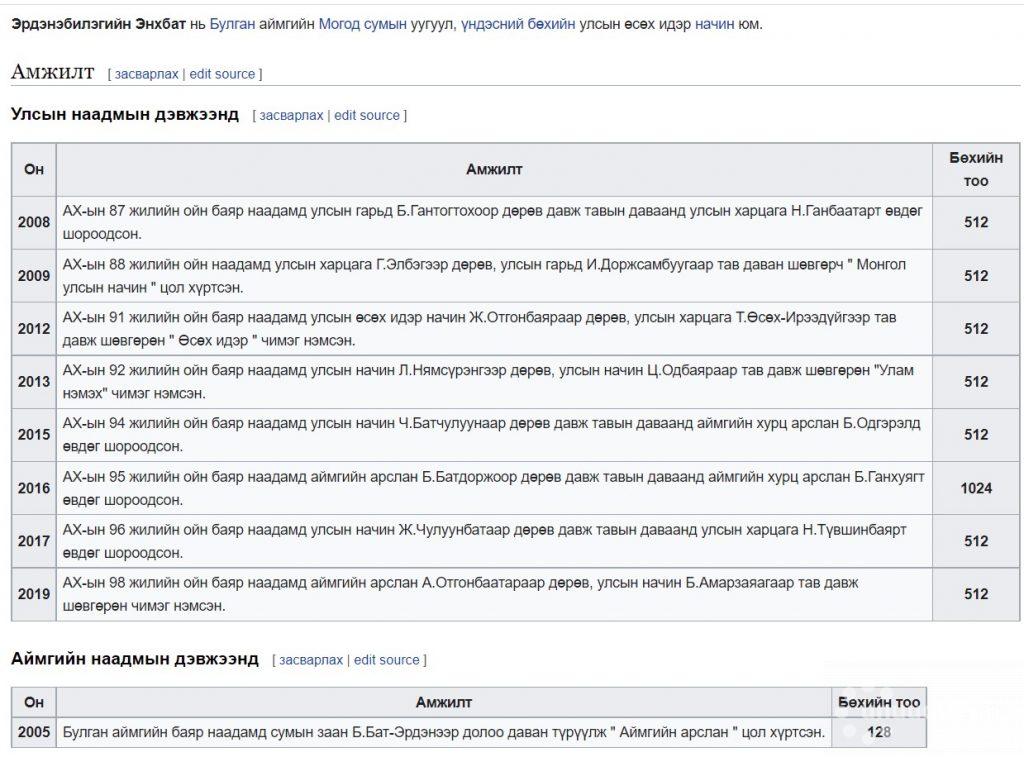The image size is (1024, 757).
Task: Click Амжилт column header in national table
Action: click(494, 169)
